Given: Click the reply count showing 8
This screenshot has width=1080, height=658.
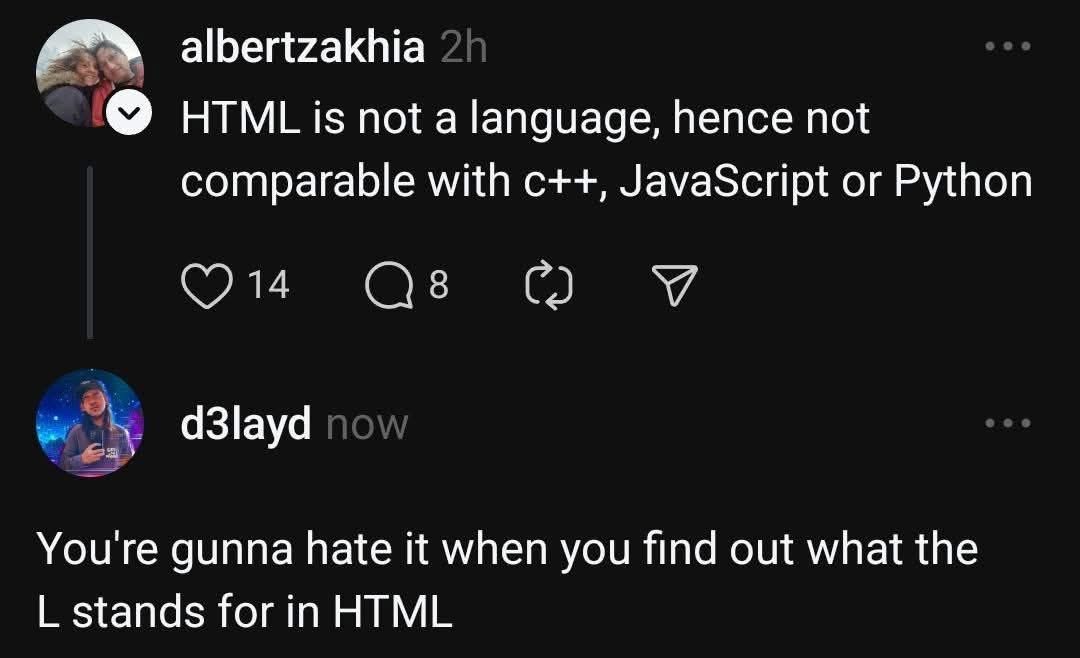Looking at the screenshot, I should (438, 287).
